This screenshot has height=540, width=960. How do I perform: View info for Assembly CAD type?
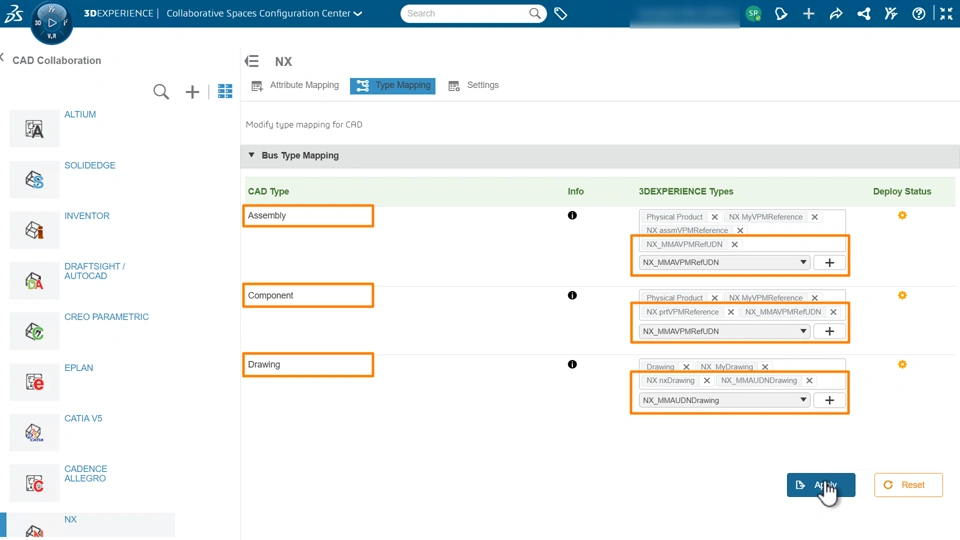click(572, 216)
